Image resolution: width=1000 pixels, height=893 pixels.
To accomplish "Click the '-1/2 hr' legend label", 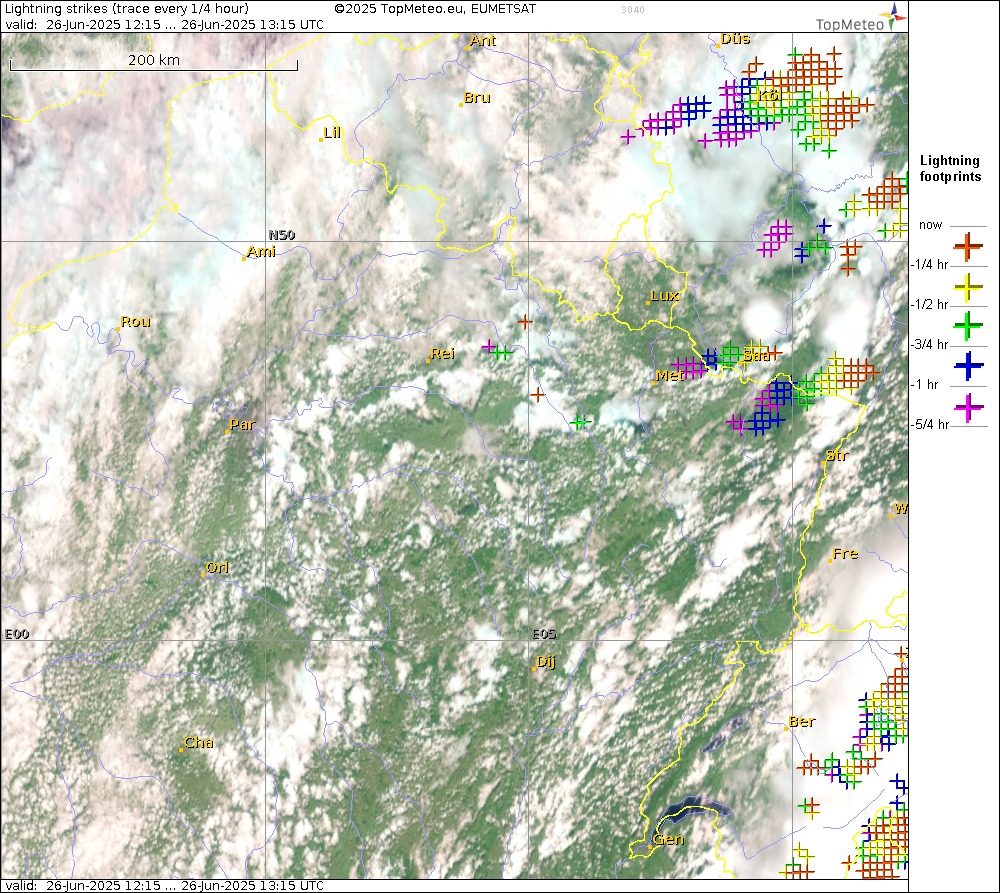I will 929,305.
